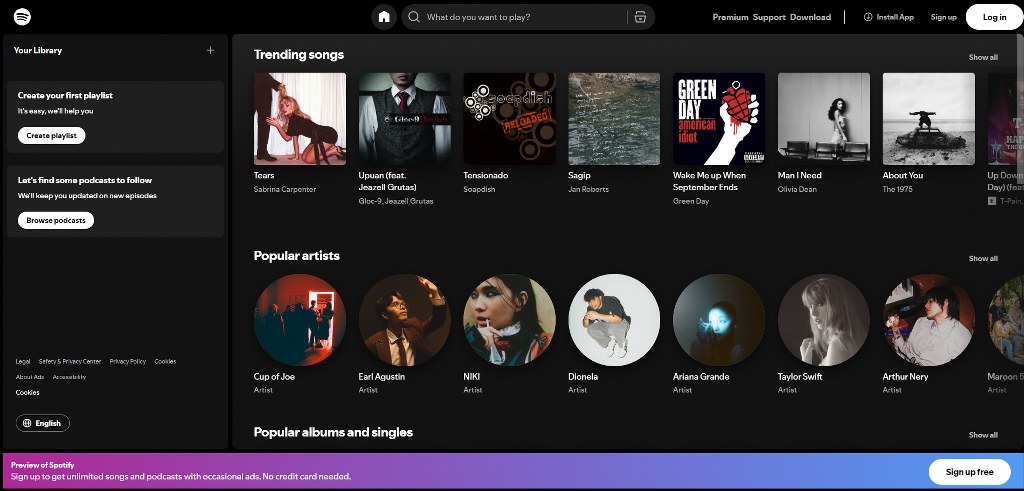Open Cup of Joe artist photo
The height and width of the screenshot is (491, 1024).
click(x=300, y=320)
